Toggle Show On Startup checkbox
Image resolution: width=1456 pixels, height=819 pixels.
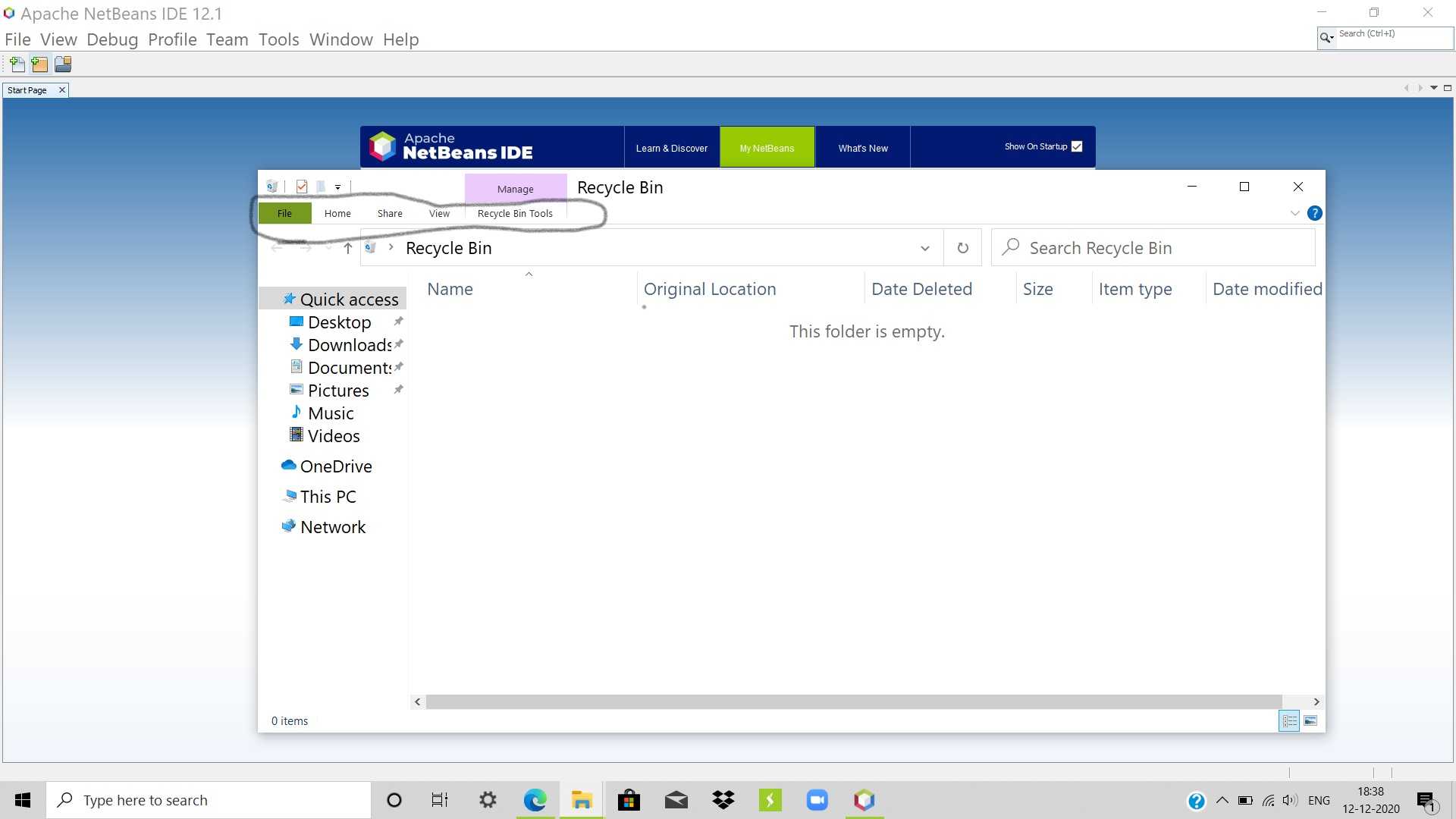(x=1077, y=146)
